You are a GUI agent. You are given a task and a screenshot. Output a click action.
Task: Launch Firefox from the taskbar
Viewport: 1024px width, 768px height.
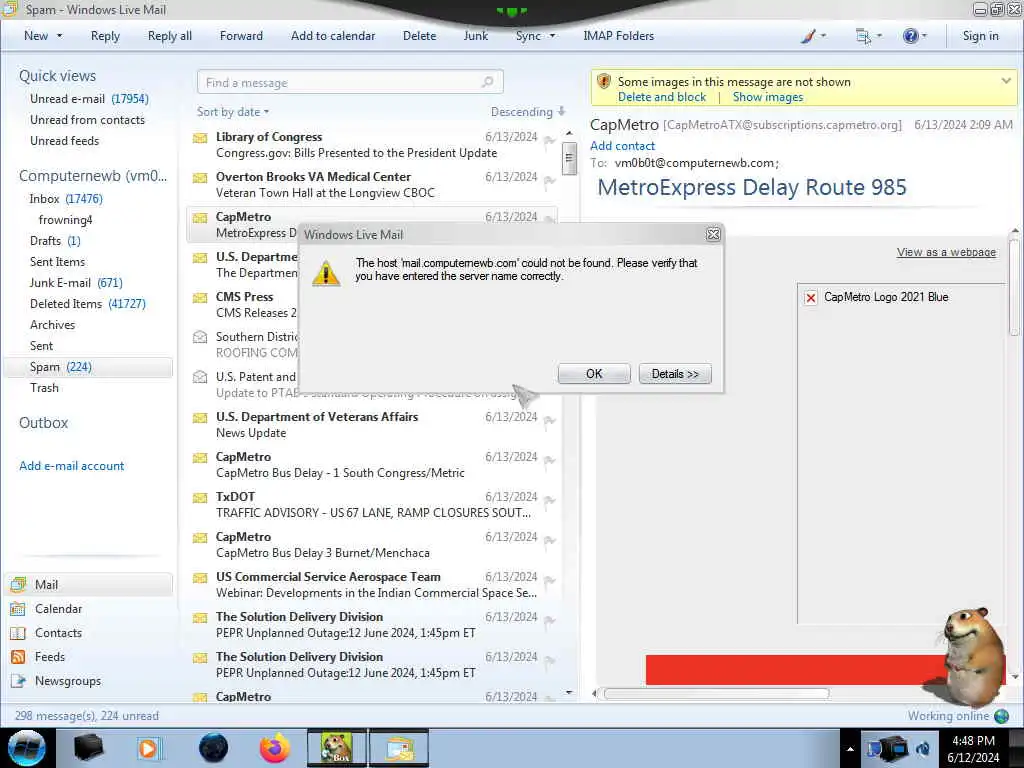pos(275,748)
